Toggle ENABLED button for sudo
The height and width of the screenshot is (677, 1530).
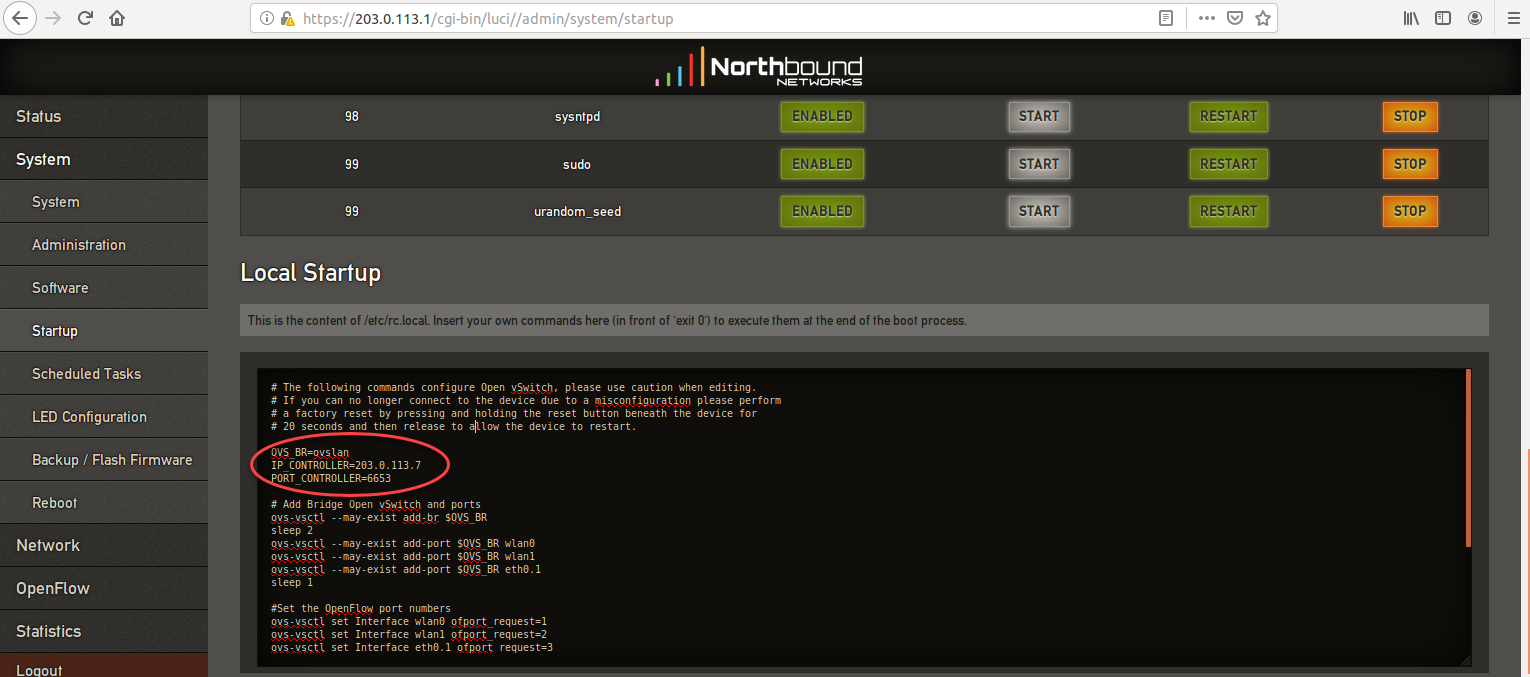point(822,164)
